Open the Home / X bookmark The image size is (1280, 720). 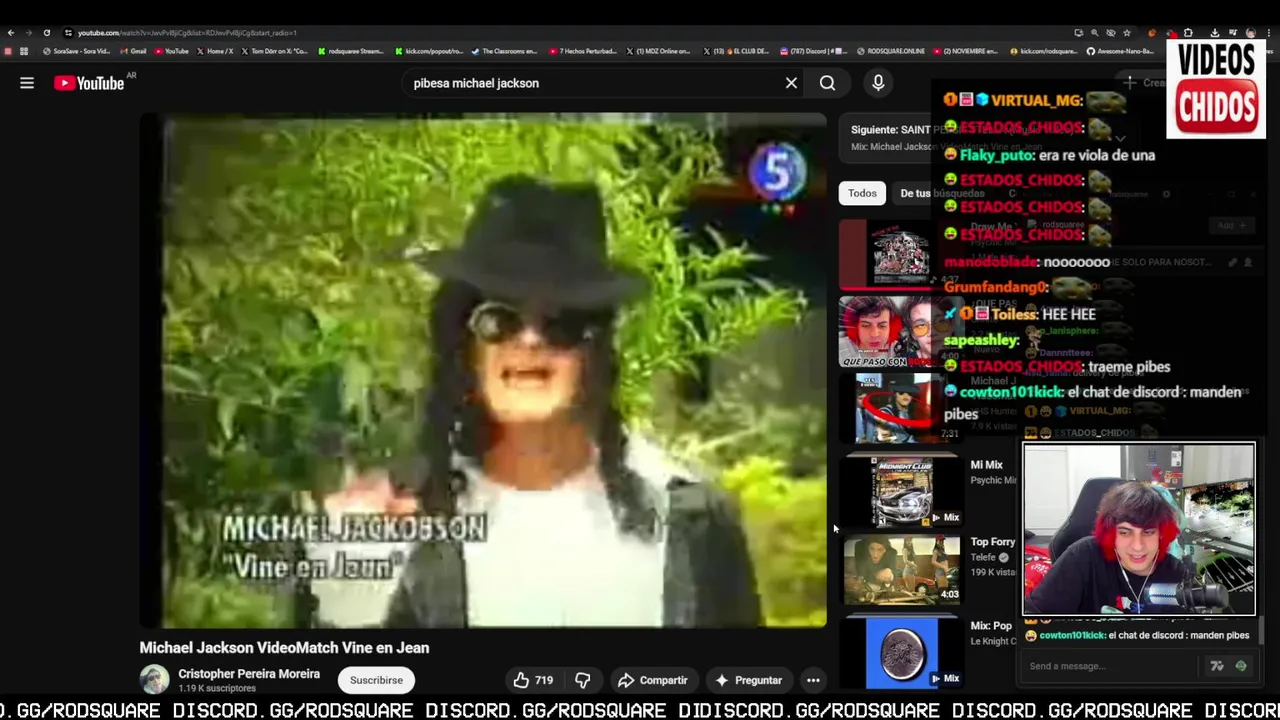215,51
